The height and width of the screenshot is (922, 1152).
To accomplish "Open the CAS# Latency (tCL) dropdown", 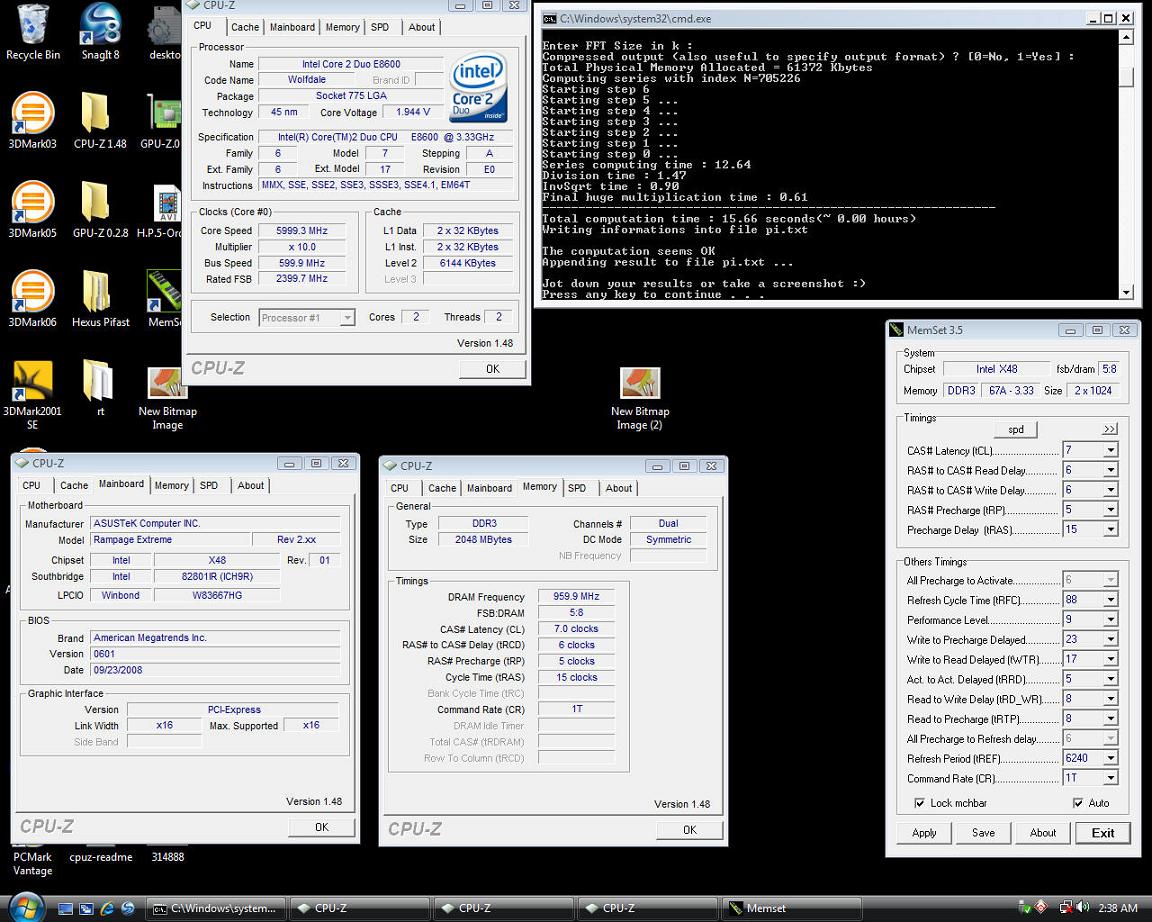I will (x=1111, y=450).
